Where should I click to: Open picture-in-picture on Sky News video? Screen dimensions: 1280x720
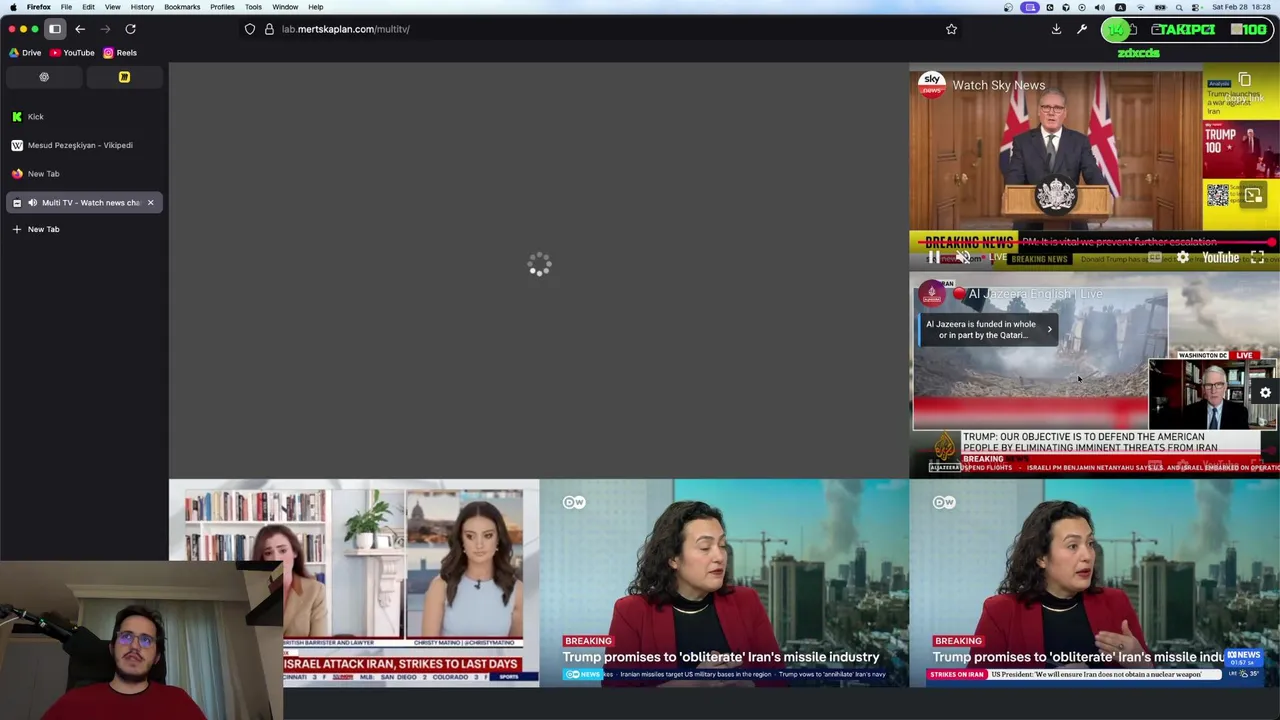1253,196
